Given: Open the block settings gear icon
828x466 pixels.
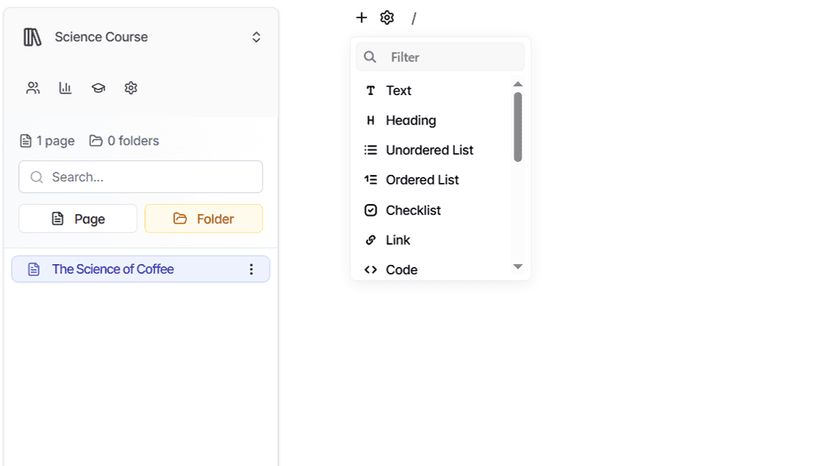Looking at the screenshot, I should [x=387, y=18].
